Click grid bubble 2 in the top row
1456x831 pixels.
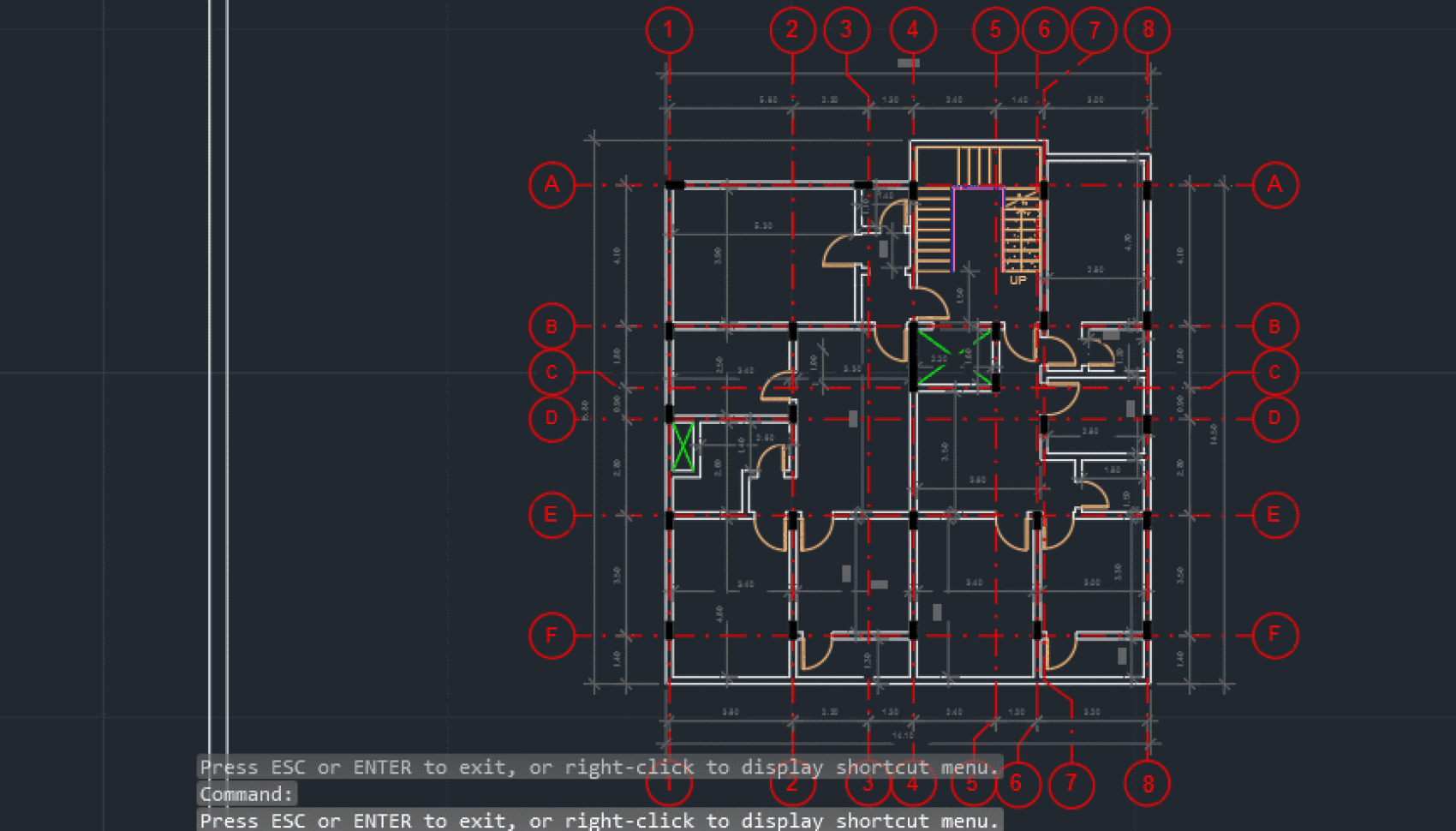point(792,30)
